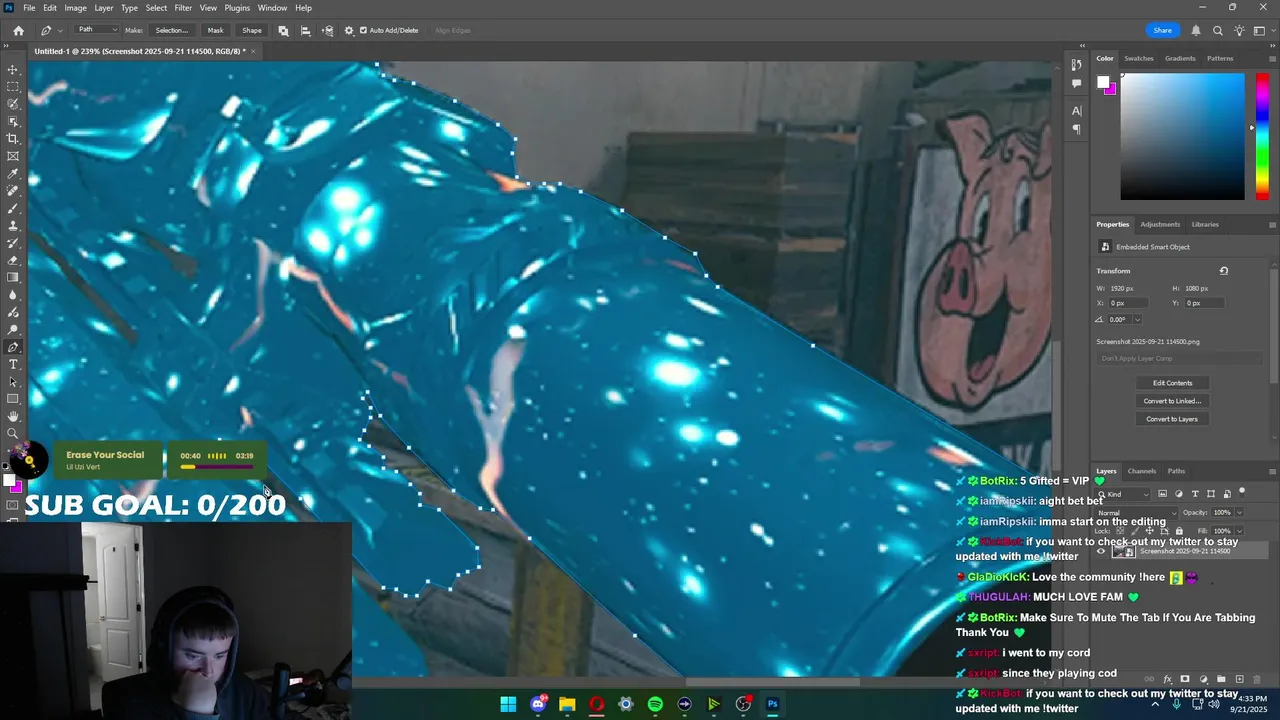Open the Pen tool preset picker arrow
The image size is (1280, 720).
click(59, 30)
